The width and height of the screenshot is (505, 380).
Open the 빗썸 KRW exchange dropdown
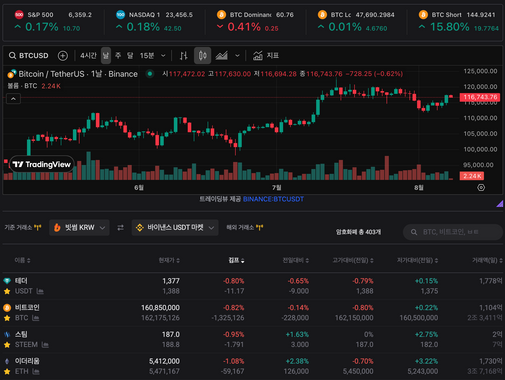79,228
